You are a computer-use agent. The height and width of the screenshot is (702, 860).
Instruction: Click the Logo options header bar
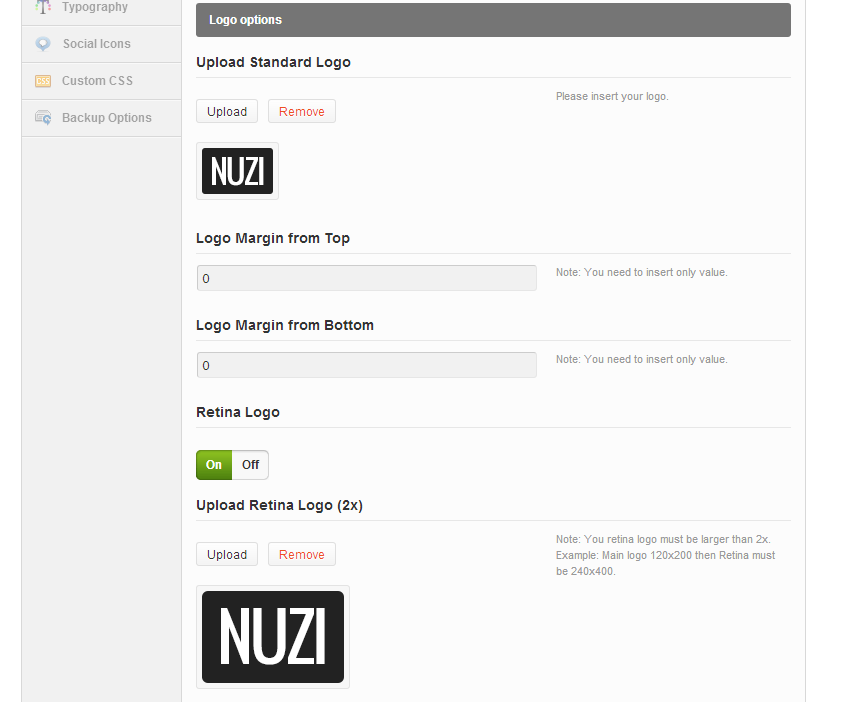(493, 20)
